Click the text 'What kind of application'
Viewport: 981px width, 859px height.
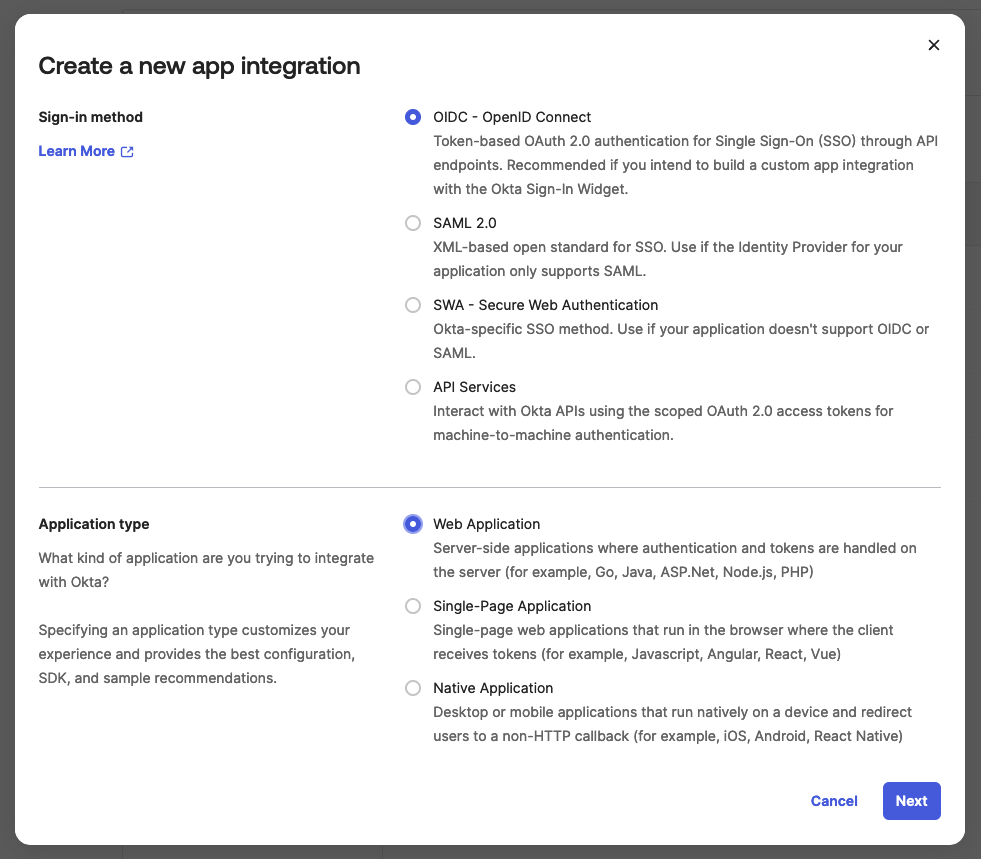click(206, 570)
